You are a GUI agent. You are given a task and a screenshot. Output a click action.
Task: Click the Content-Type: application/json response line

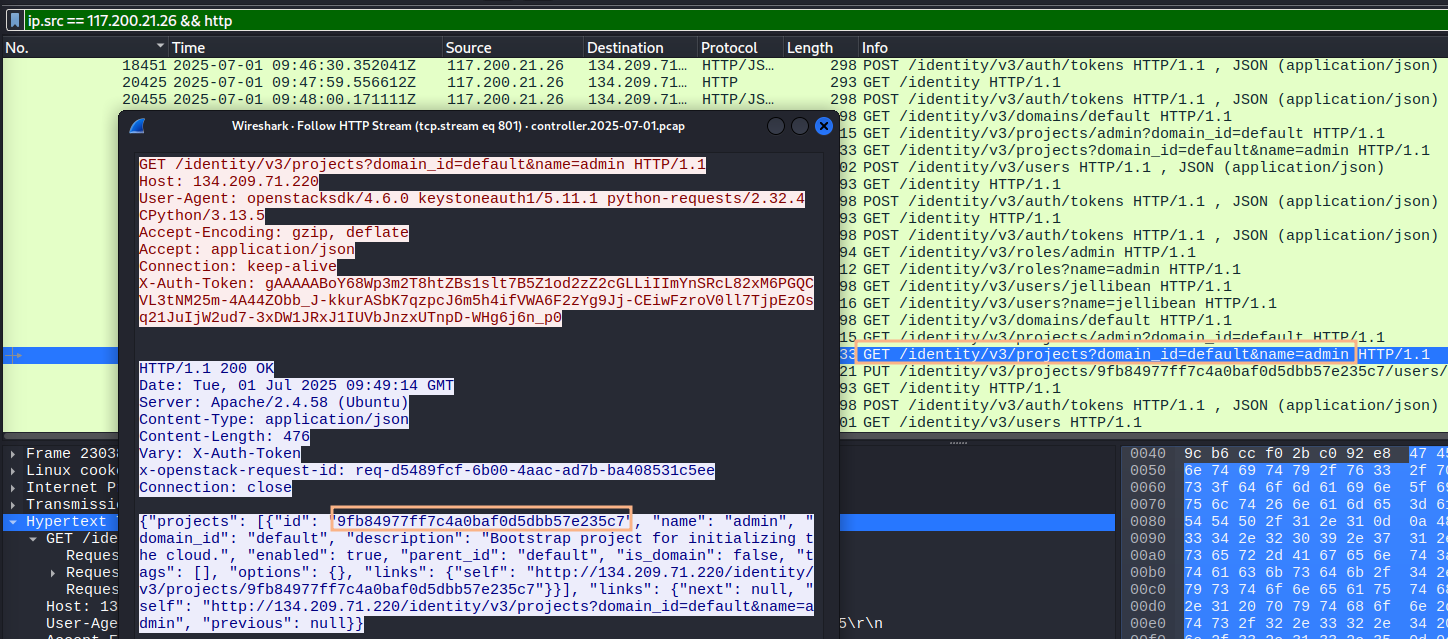tap(274, 419)
